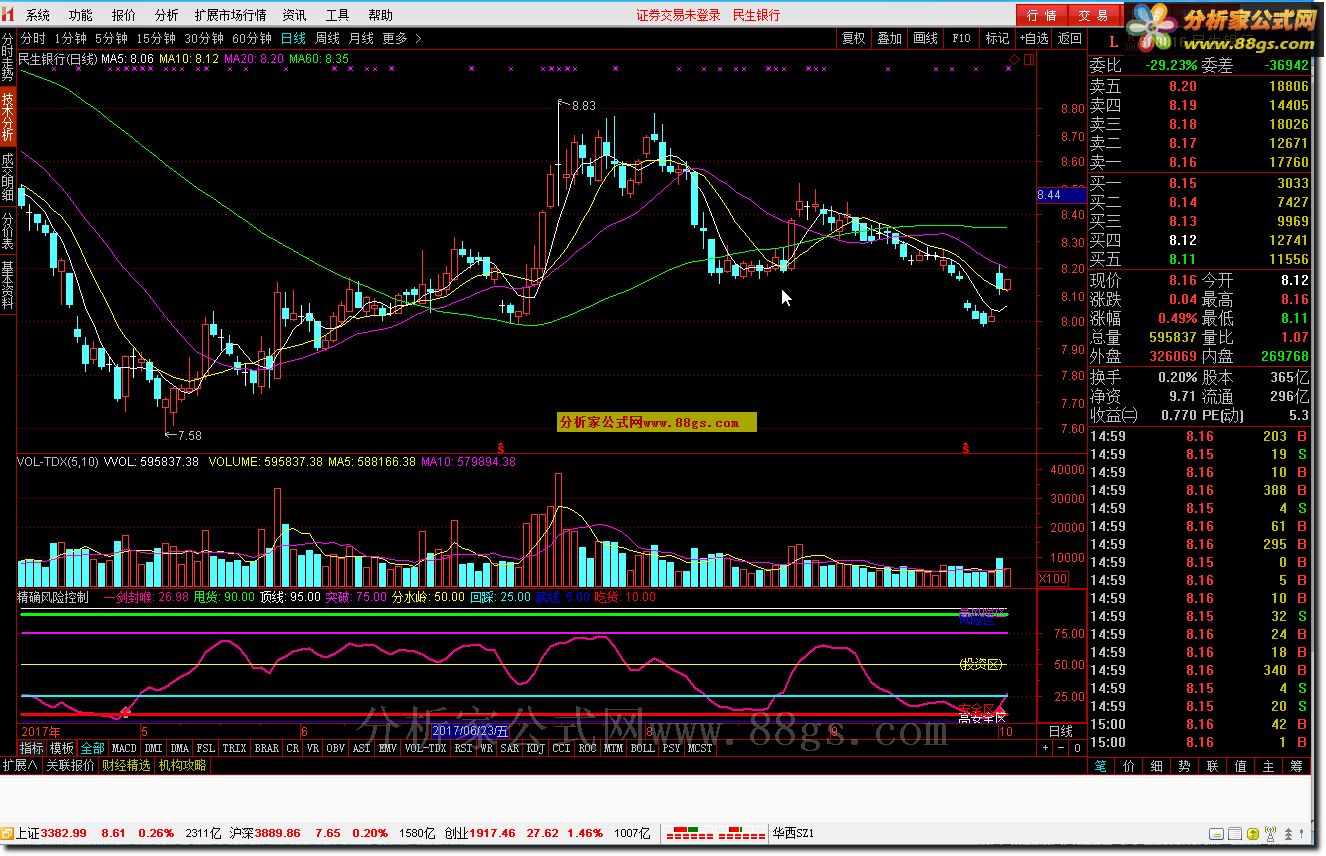
Task: Open the 功能 menu
Action: (x=81, y=15)
